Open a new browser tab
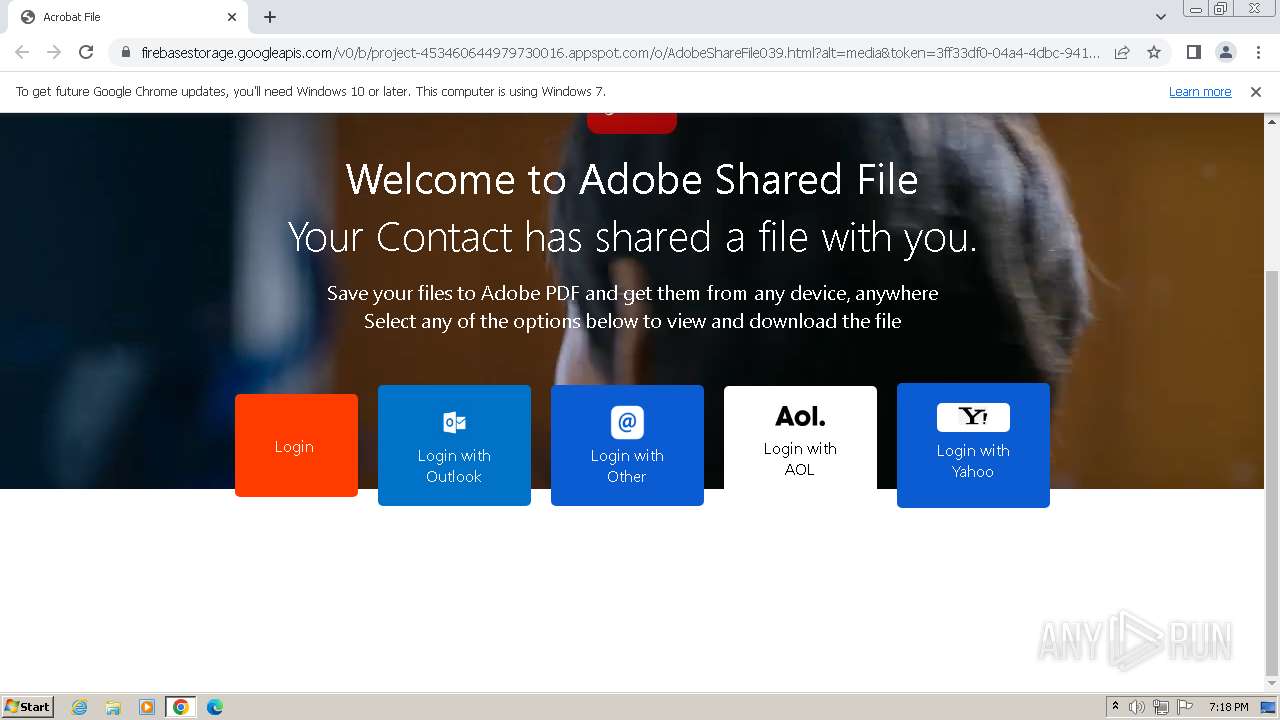 pos(270,17)
